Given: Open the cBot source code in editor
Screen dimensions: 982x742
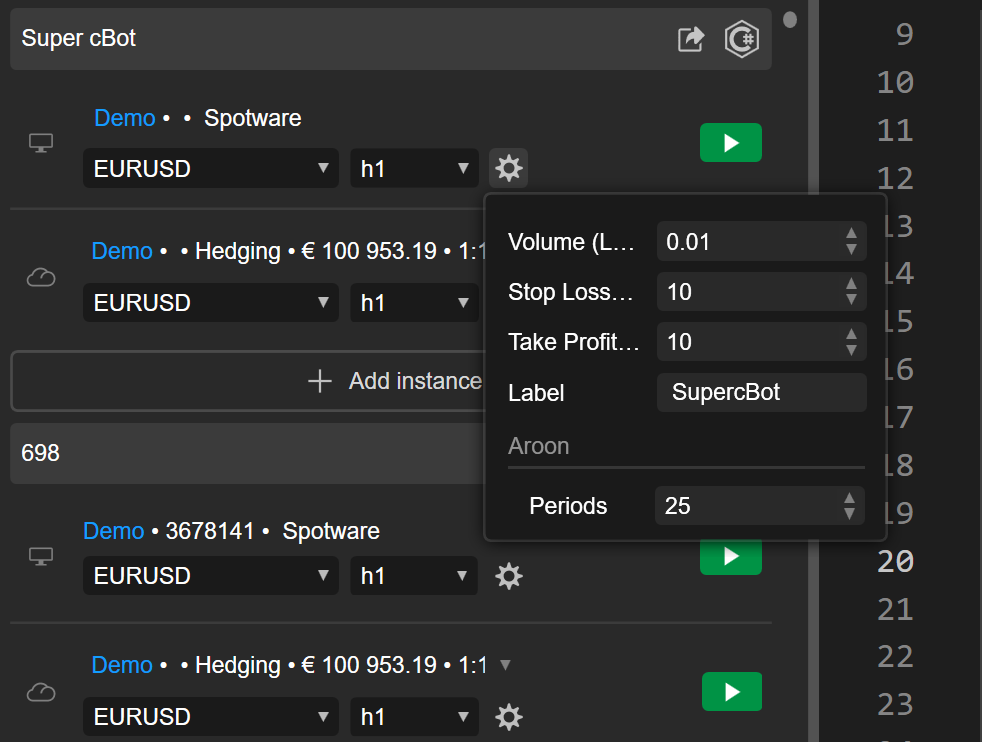Looking at the screenshot, I should pos(741,39).
